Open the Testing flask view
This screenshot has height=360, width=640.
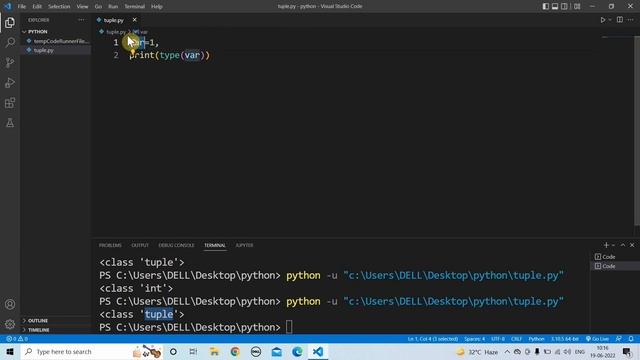click(10, 122)
